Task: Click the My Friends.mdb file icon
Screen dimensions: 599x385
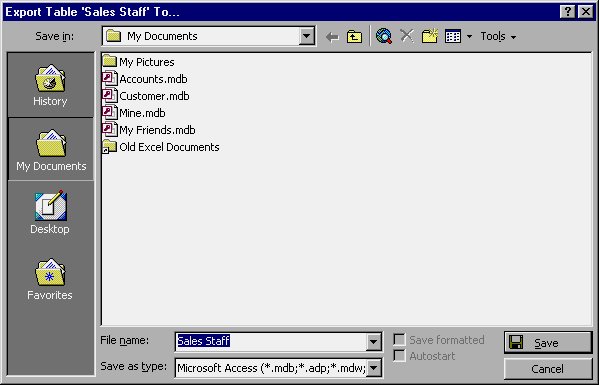Action: [x=110, y=129]
